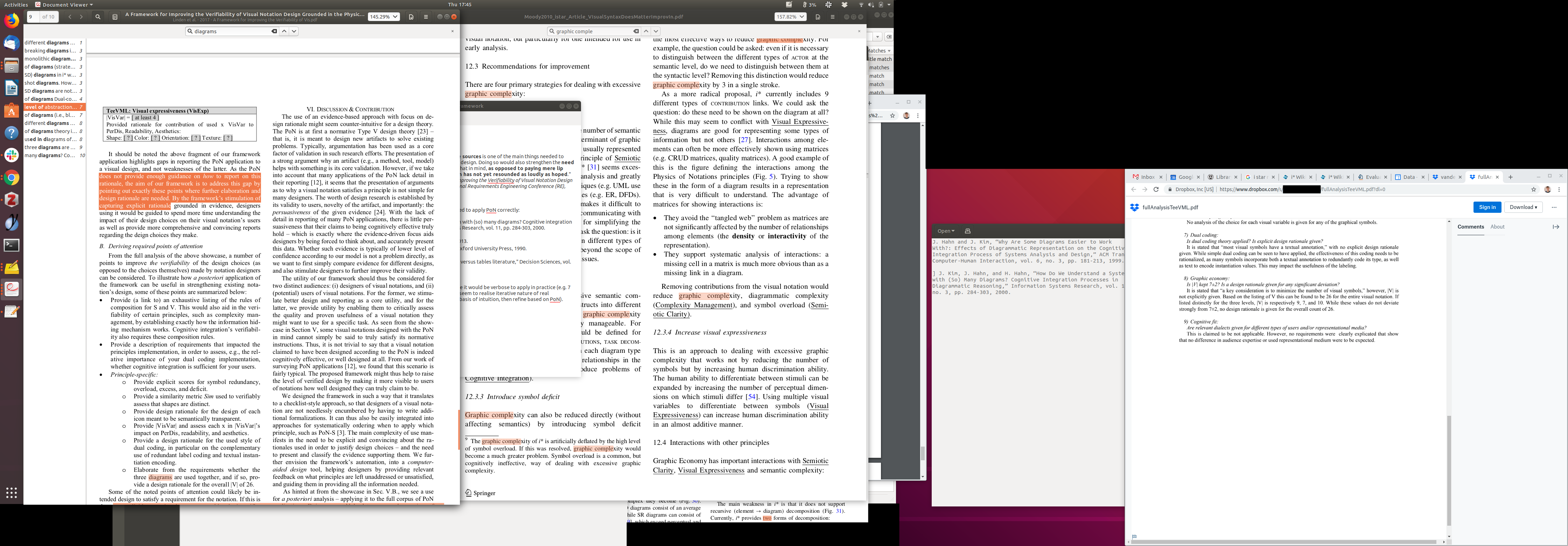Open the search tool in Linden document viewer

pyautogui.click(x=97, y=17)
